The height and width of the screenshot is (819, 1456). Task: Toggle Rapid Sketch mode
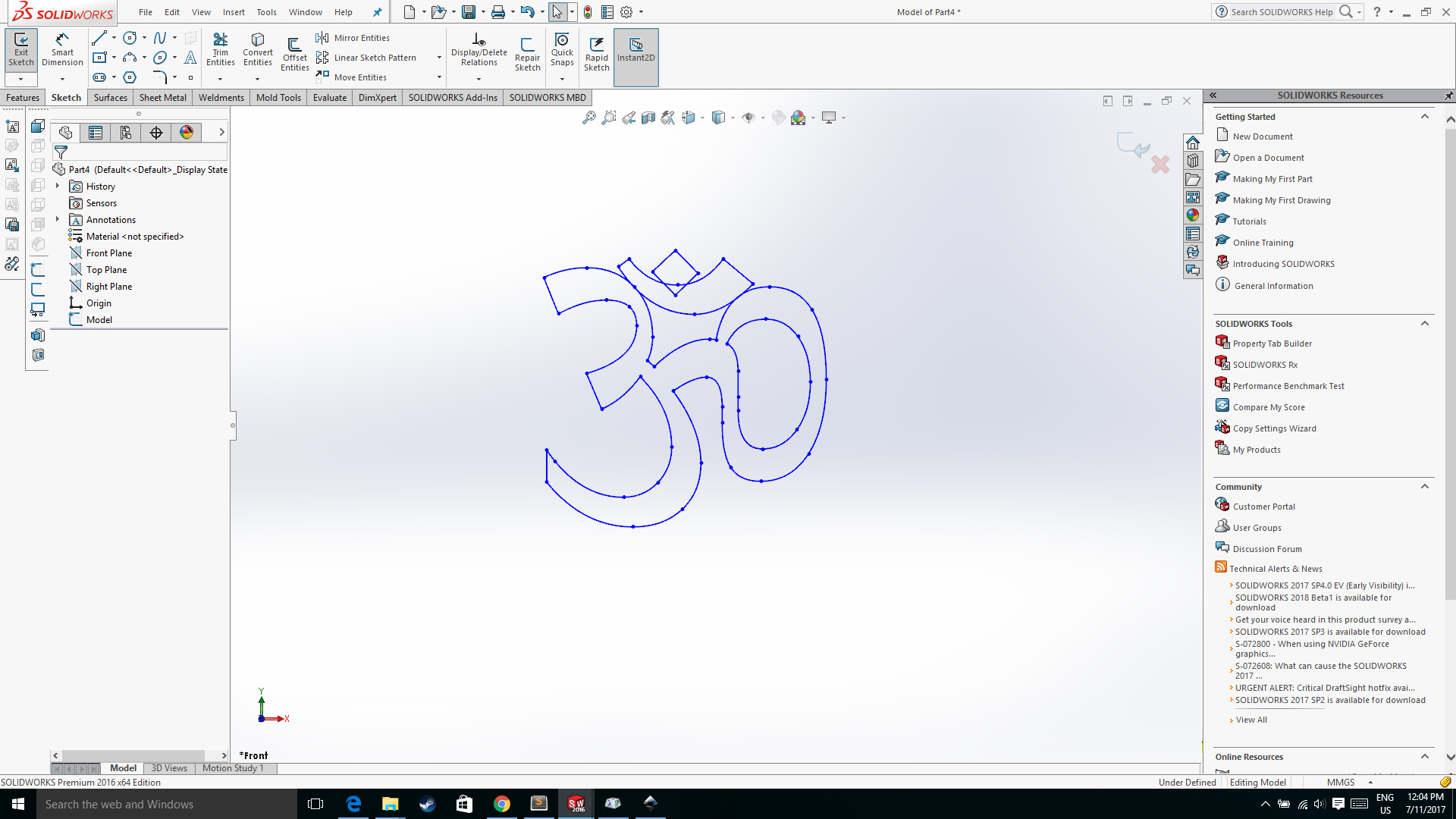tap(596, 55)
